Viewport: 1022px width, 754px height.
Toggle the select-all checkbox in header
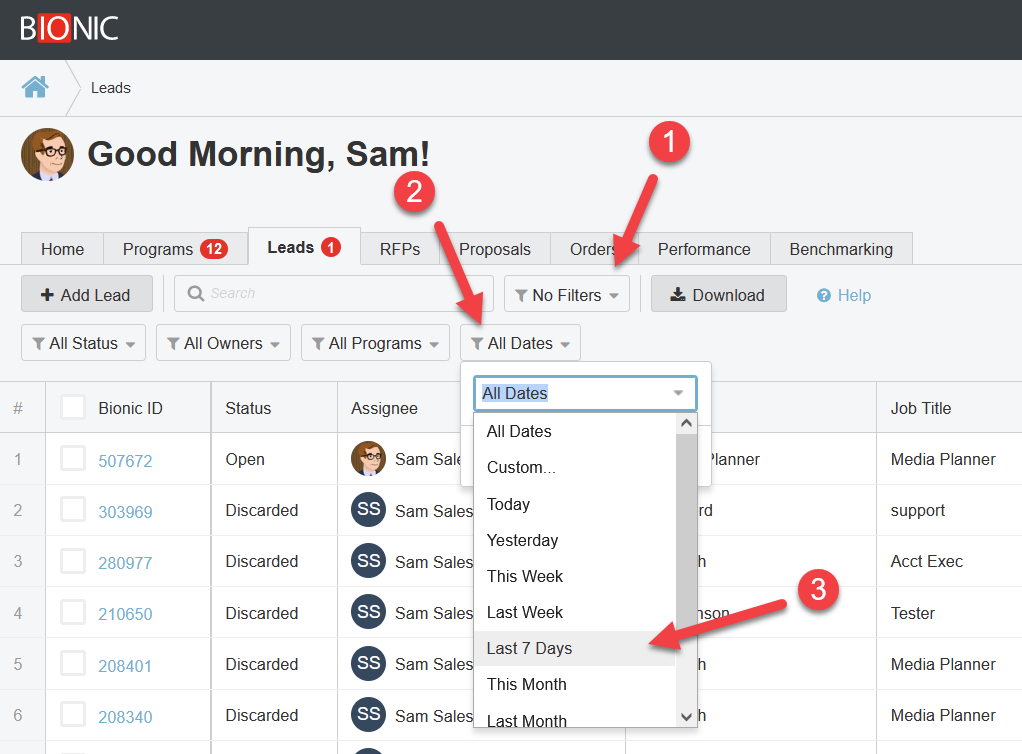pyautogui.click(x=73, y=407)
